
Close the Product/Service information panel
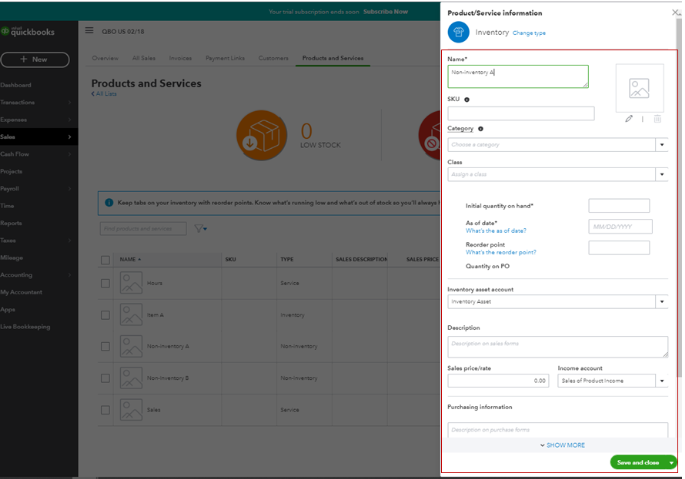click(676, 13)
